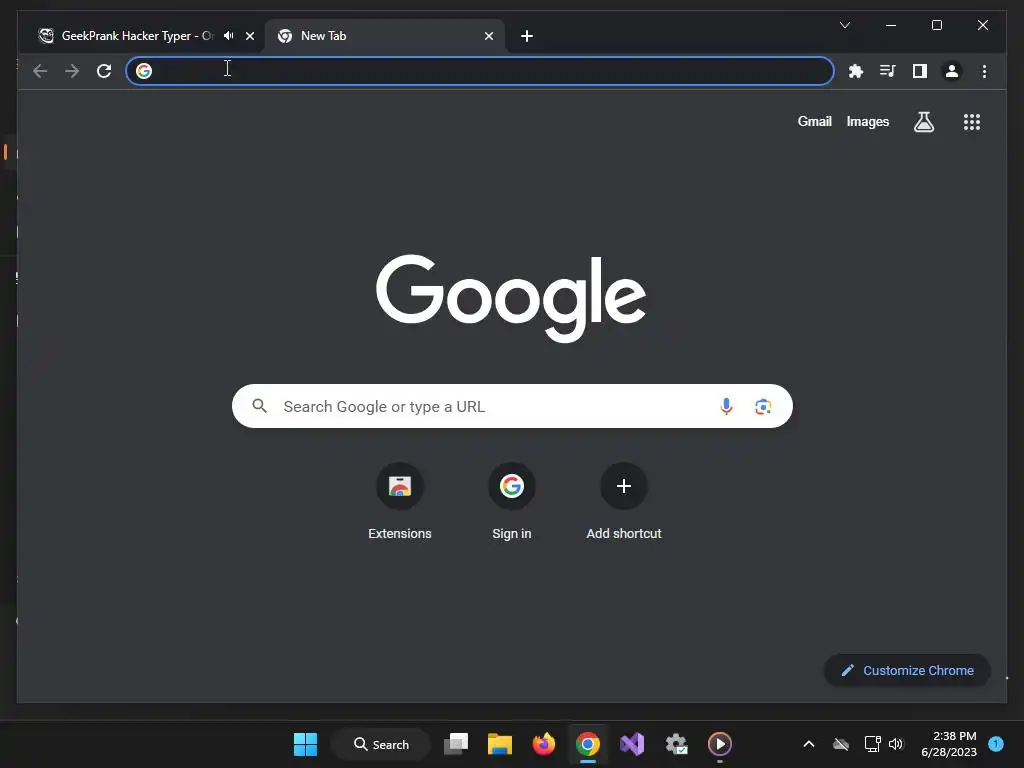The height and width of the screenshot is (768, 1024).
Task: Click the Customize Chrome button
Action: pyautogui.click(x=907, y=670)
